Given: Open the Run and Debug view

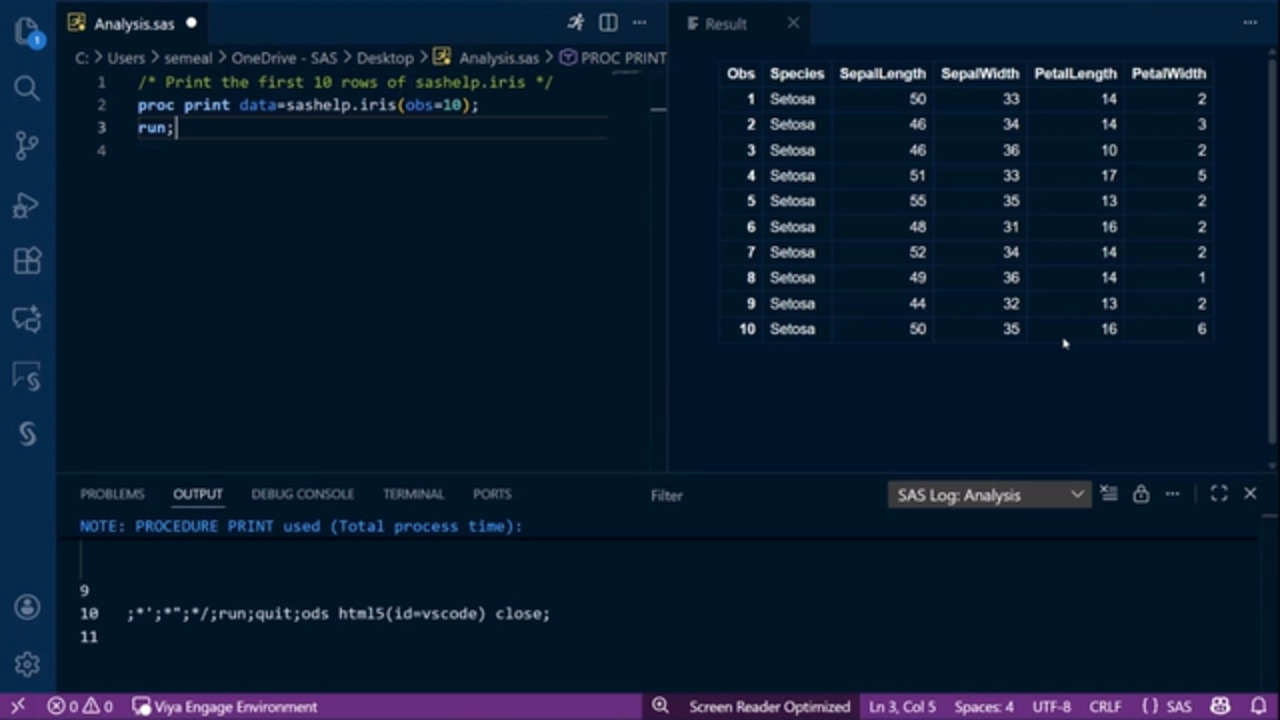Looking at the screenshot, I should point(27,204).
